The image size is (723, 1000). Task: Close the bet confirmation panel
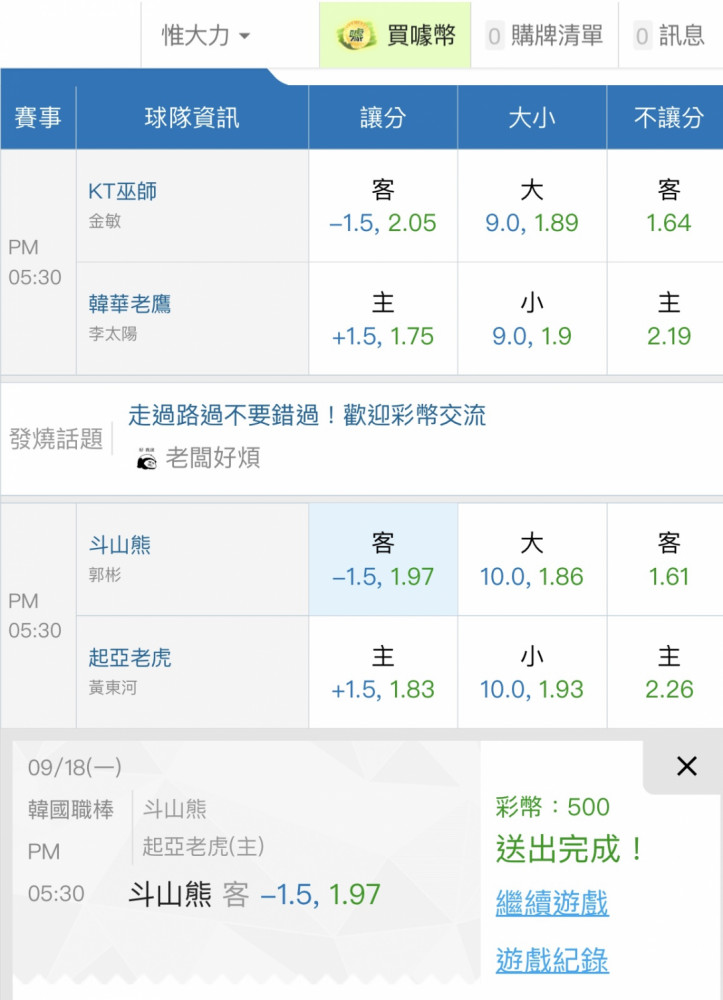tap(686, 766)
